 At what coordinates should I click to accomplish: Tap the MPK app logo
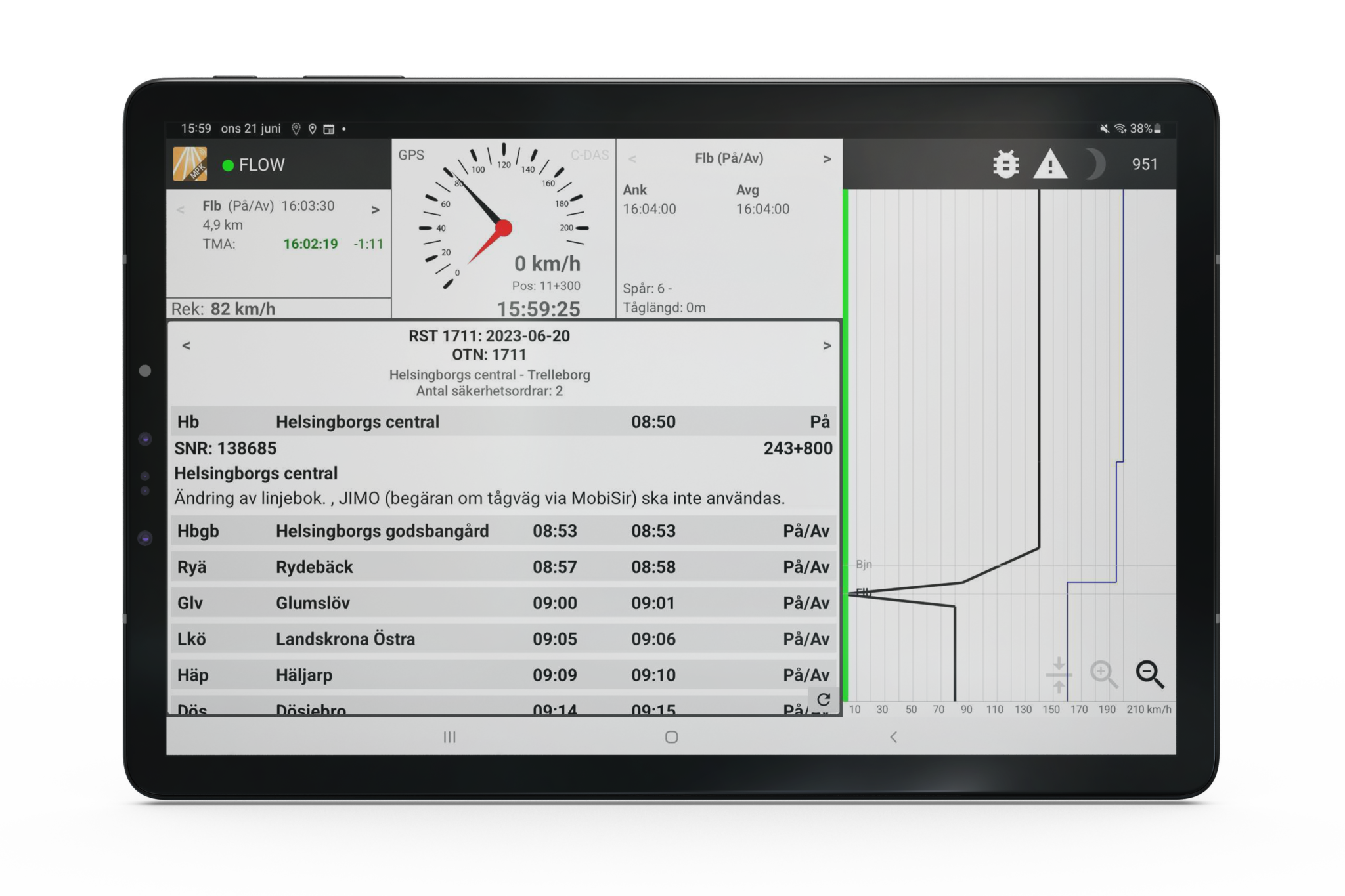(190, 163)
